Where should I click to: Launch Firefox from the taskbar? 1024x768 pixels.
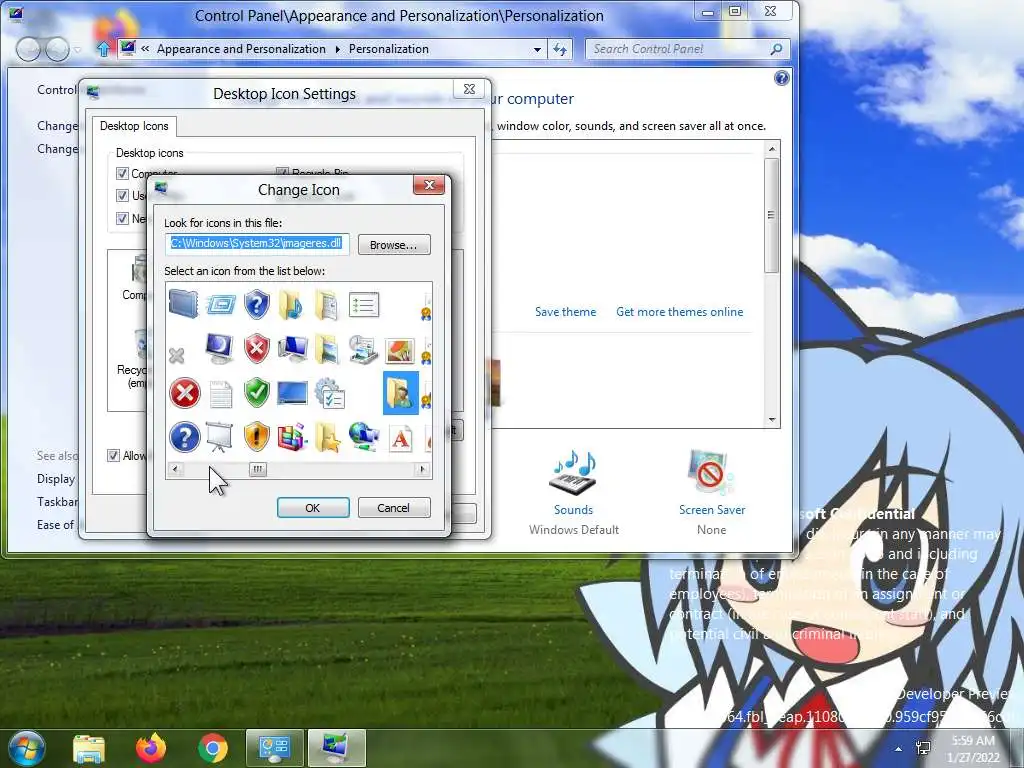point(151,748)
